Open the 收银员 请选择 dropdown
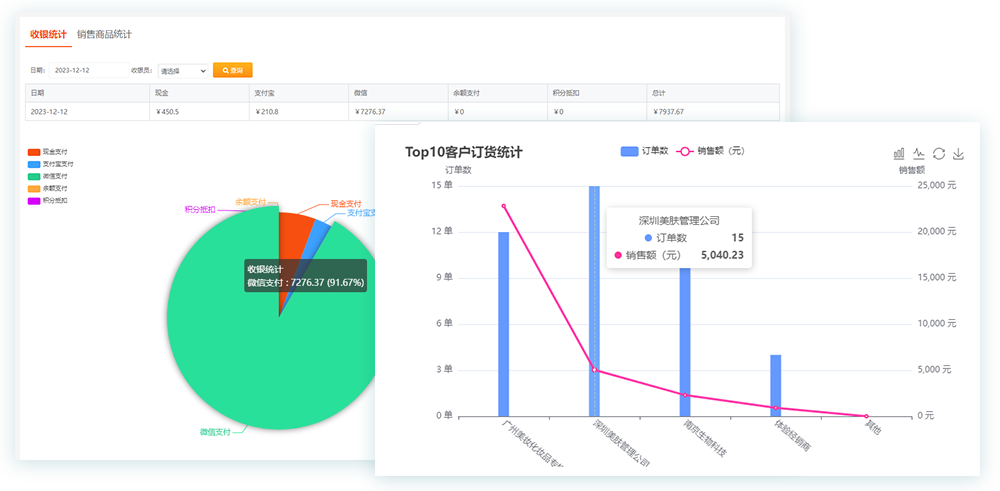The height and width of the screenshot is (491, 1000). pos(182,71)
